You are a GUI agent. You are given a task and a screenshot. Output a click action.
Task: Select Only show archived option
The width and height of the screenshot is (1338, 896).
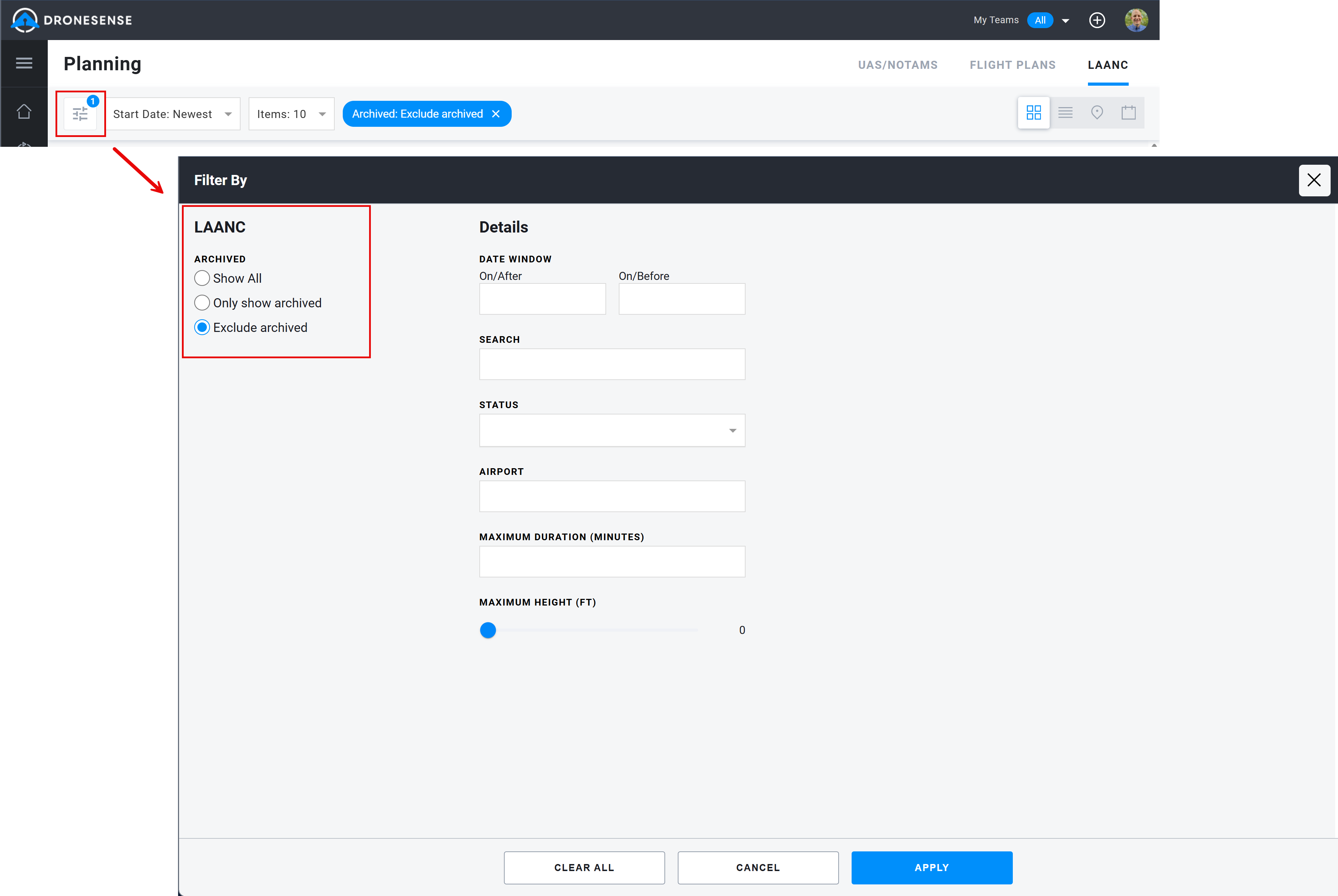click(x=202, y=303)
